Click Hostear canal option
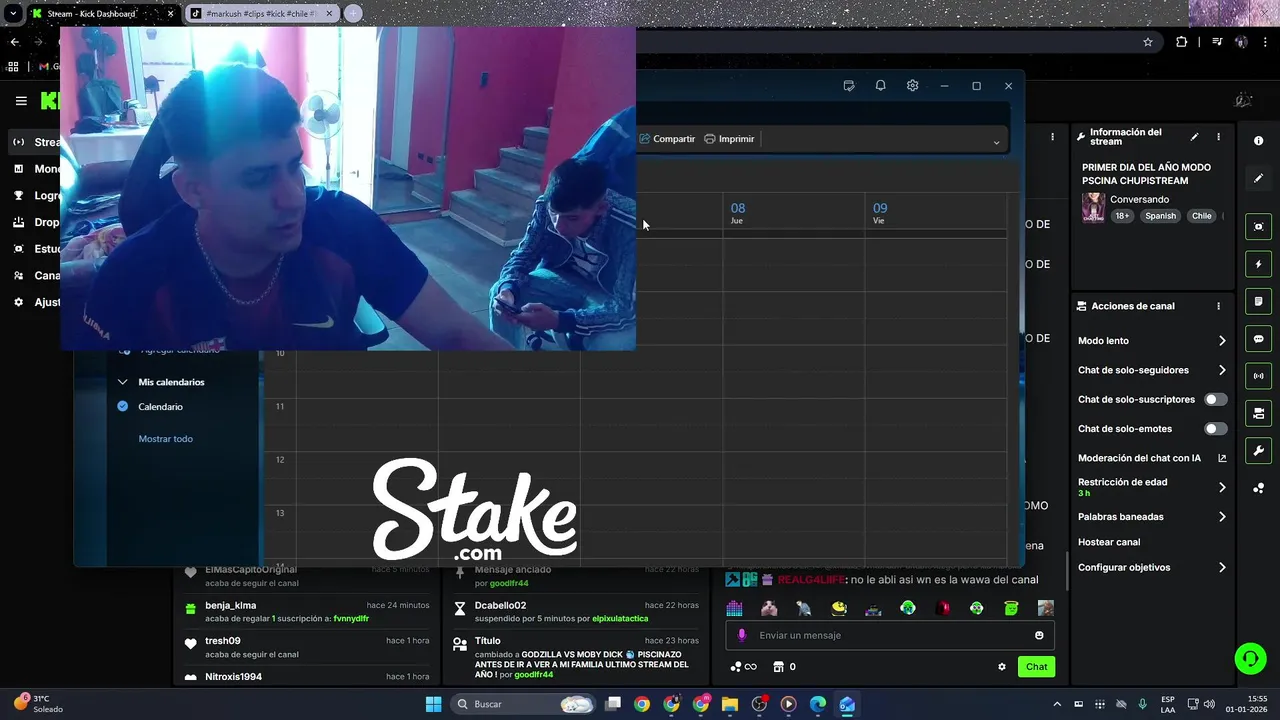Screen dimensions: 1280x720 coord(1109,542)
